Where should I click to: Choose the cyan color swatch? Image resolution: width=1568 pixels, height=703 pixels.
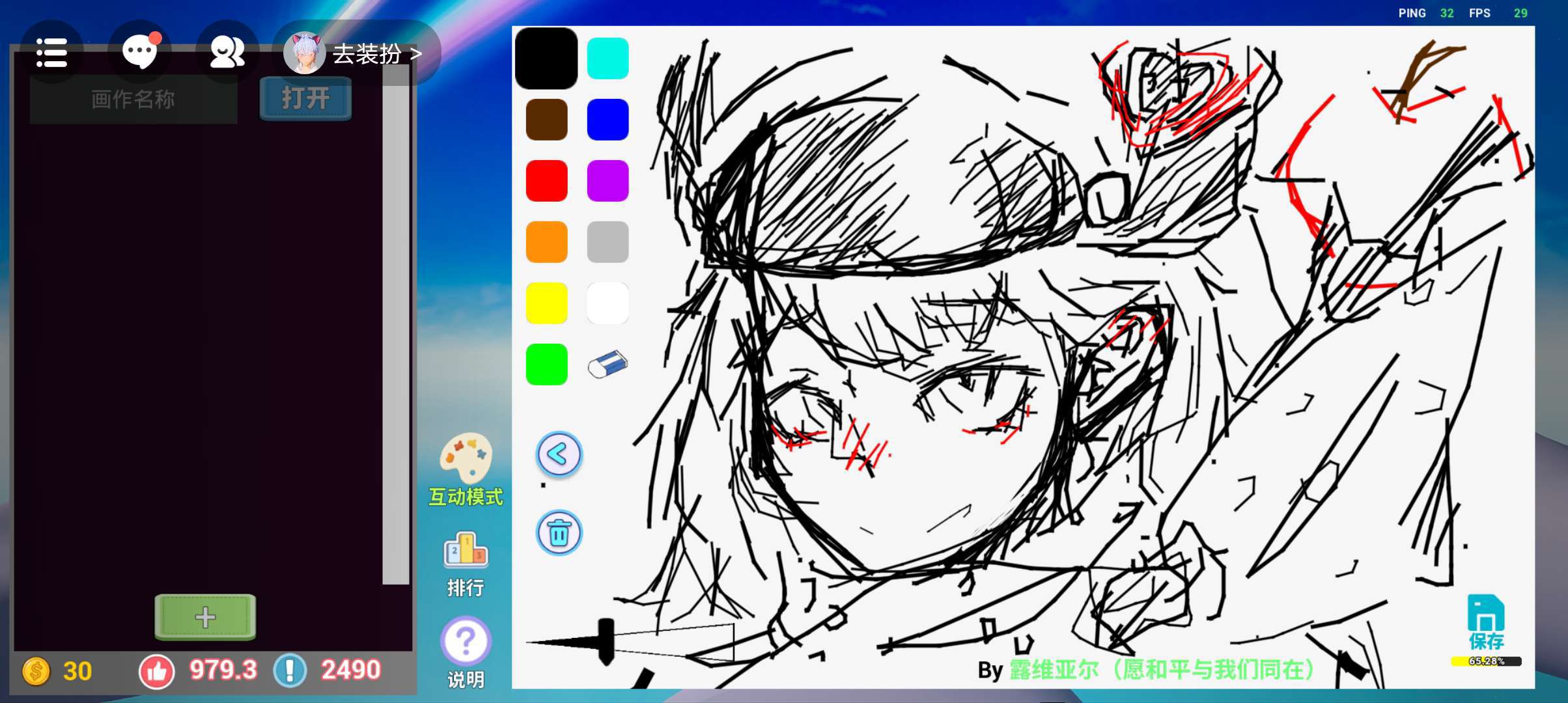pos(608,59)
